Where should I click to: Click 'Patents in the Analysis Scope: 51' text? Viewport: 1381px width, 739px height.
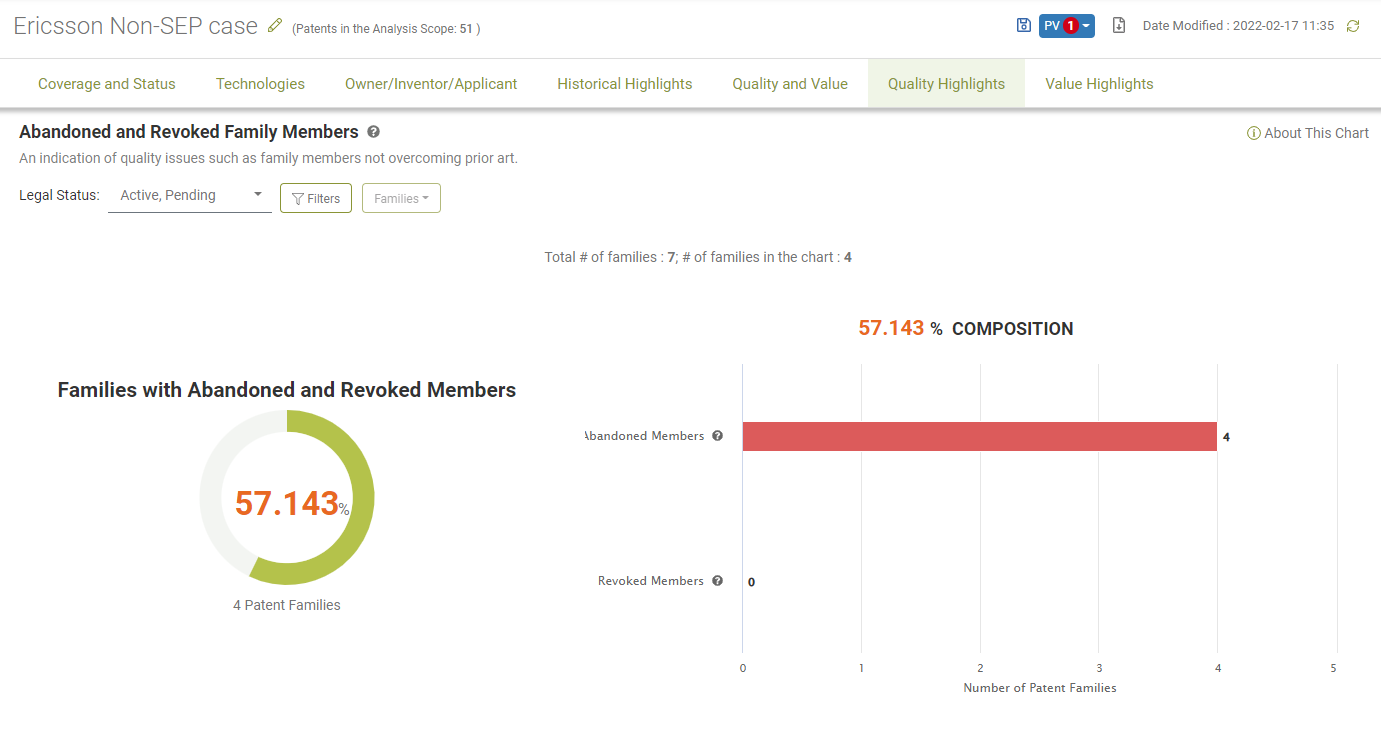click(x=386, y=29)
